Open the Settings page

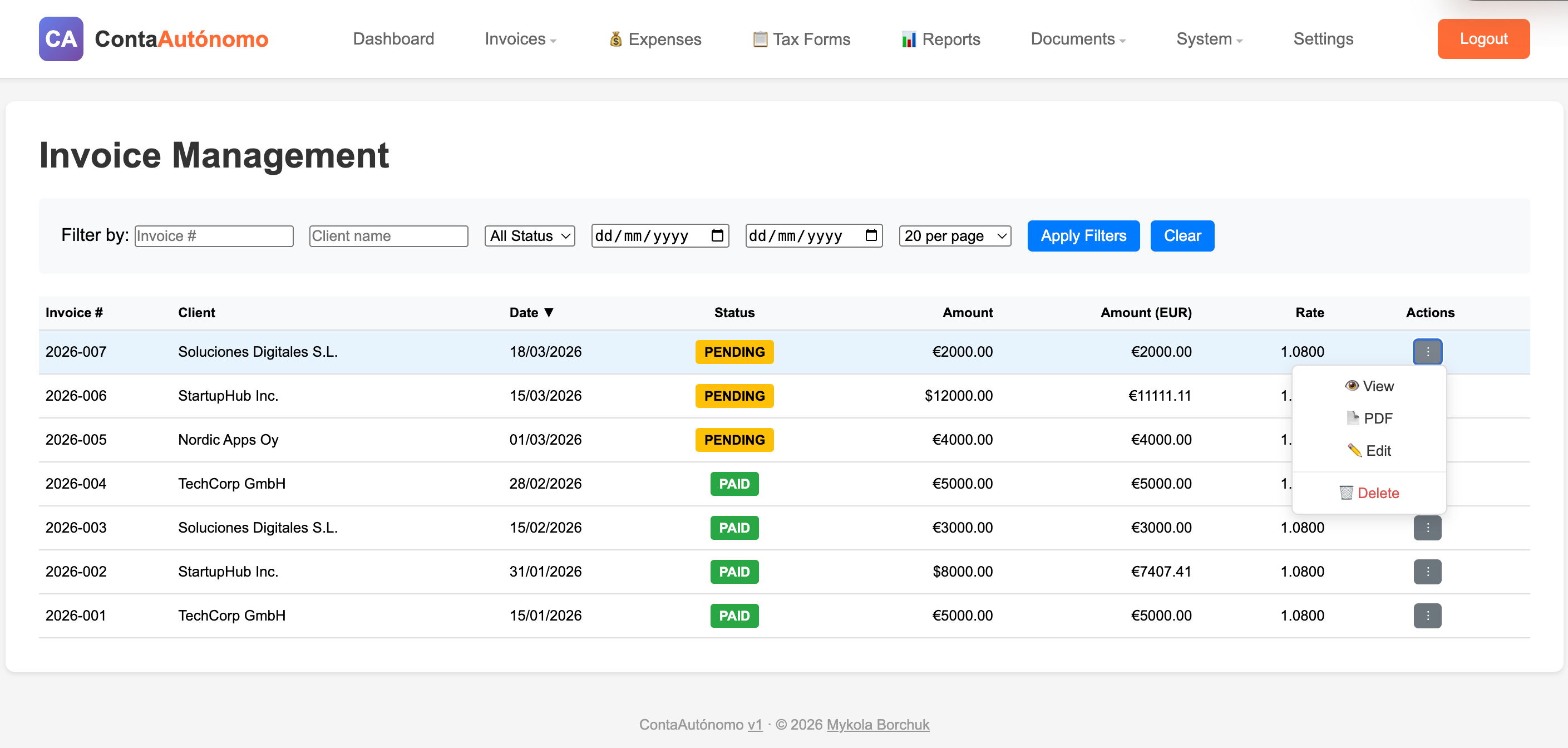[1323, 39]
